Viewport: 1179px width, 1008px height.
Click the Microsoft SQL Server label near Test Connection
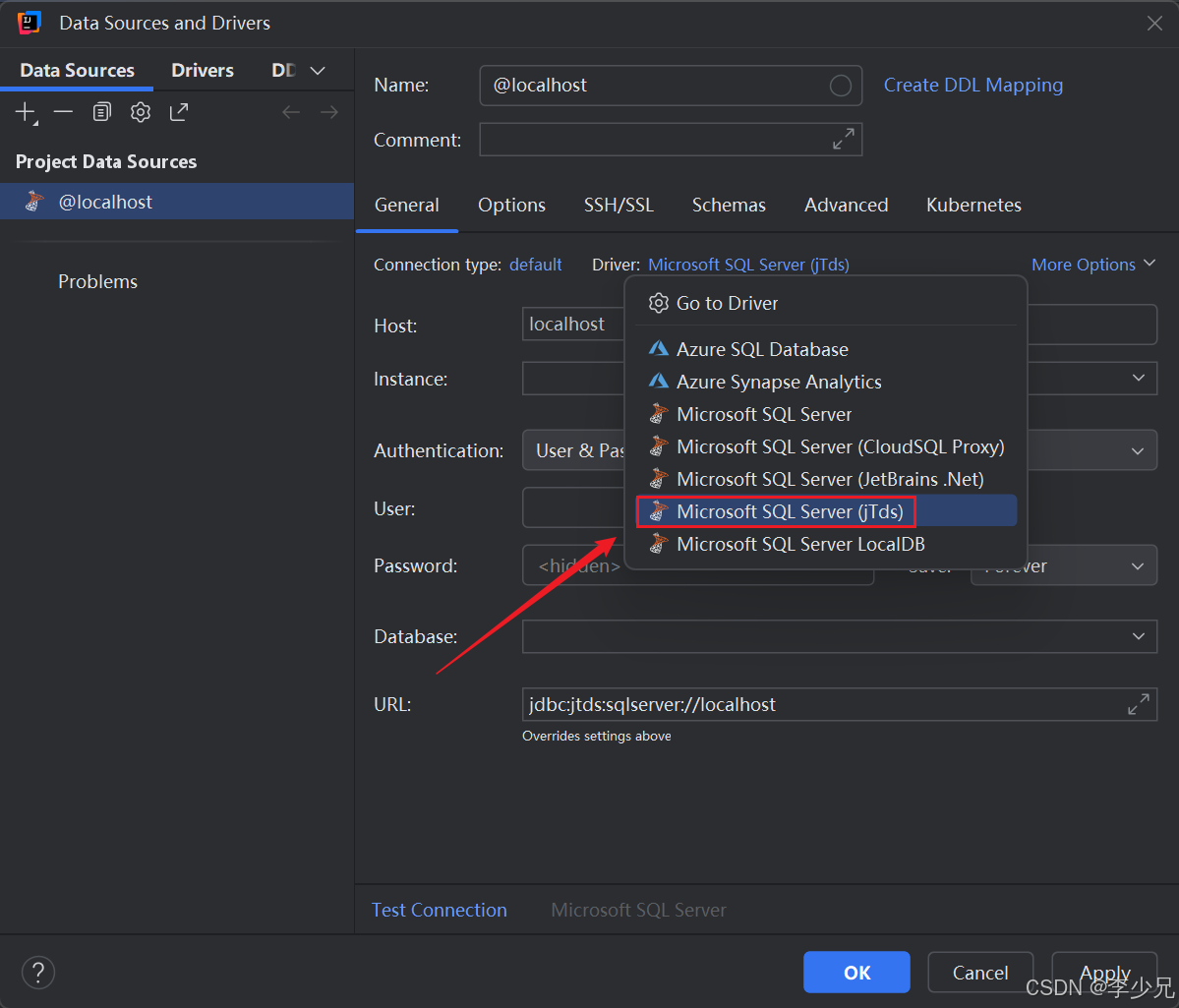638,910
